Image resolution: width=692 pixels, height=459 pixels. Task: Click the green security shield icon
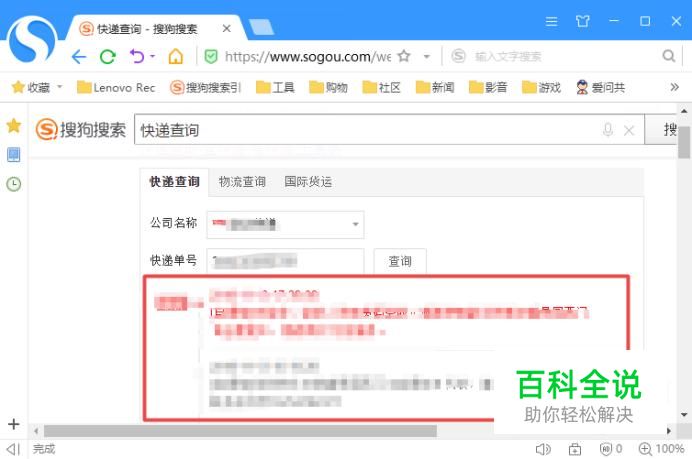point(211,56)
